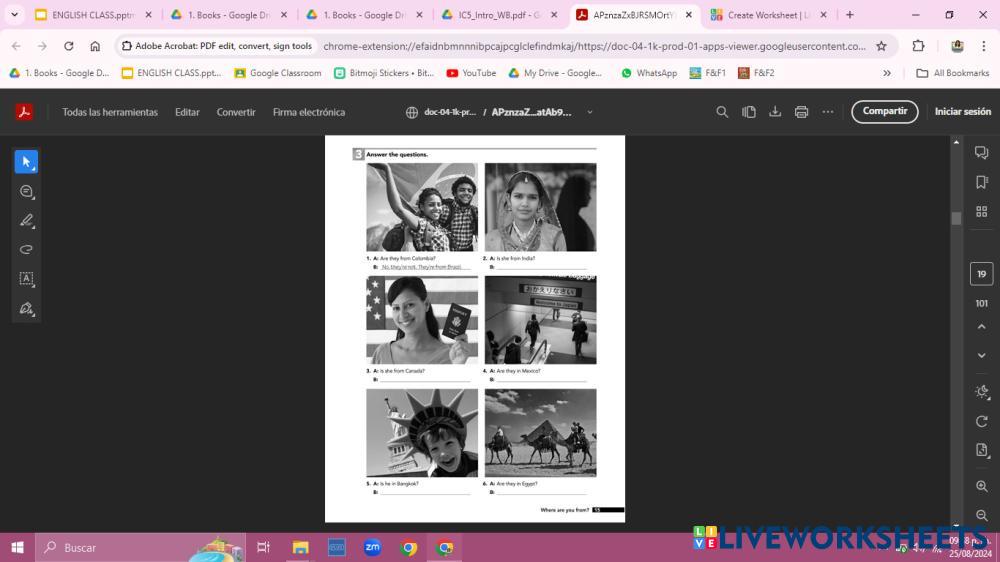Select the arrow selection tool

click(x=26, y=162)
